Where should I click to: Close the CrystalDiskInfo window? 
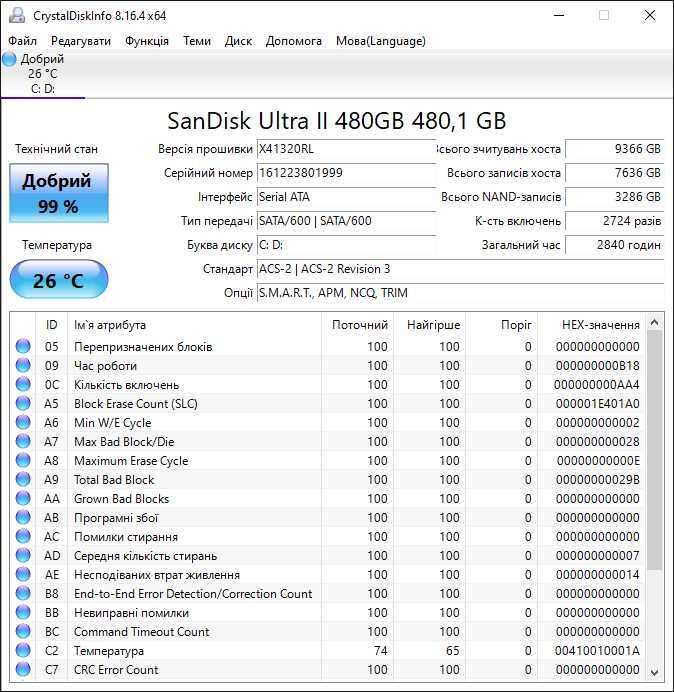650,15
